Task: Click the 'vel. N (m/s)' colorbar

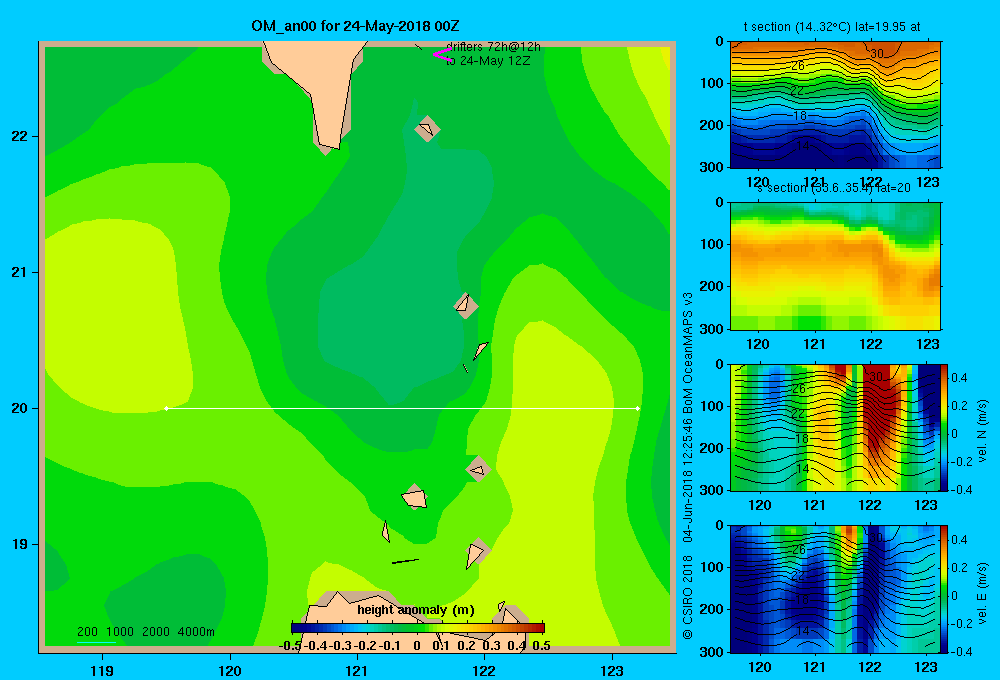Action: pos(944,427)
